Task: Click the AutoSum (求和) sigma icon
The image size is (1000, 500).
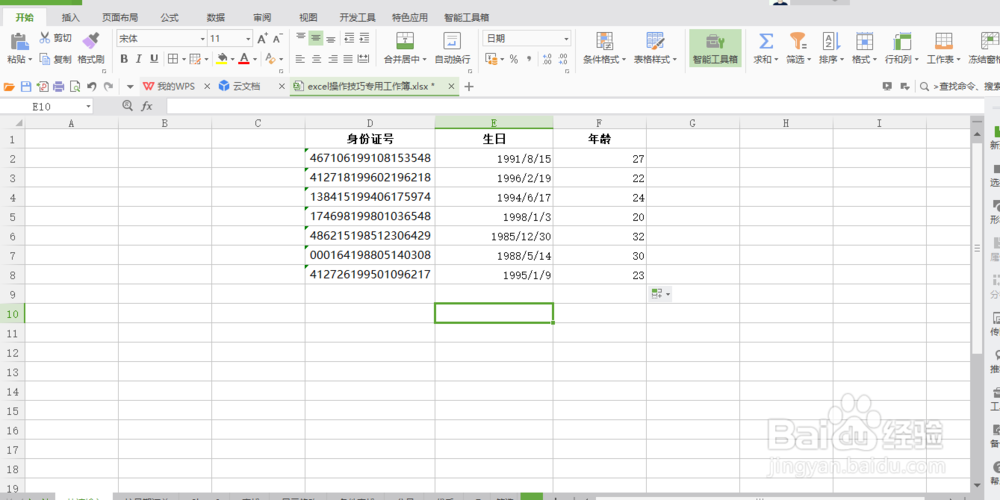Action: pos(766,41)
